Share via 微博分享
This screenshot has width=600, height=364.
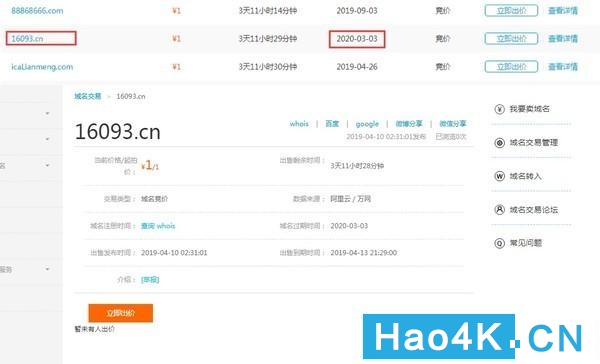[409, 124]
